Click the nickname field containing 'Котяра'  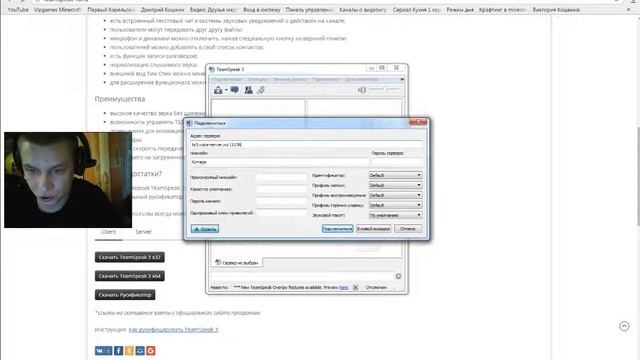coord(280,162)
